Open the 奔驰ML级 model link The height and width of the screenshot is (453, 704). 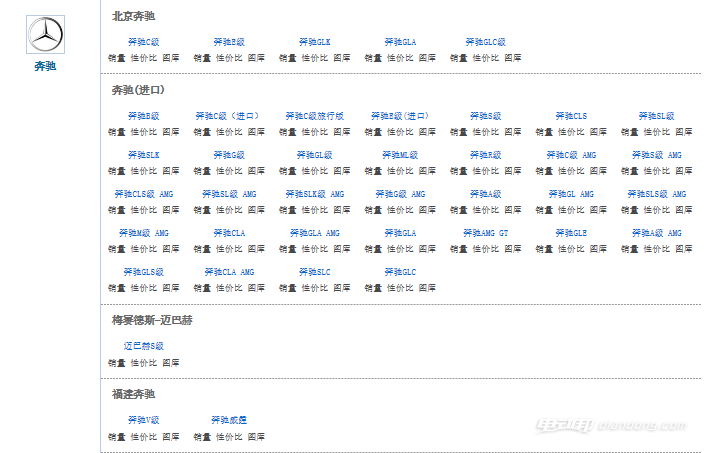click(399, 155)
